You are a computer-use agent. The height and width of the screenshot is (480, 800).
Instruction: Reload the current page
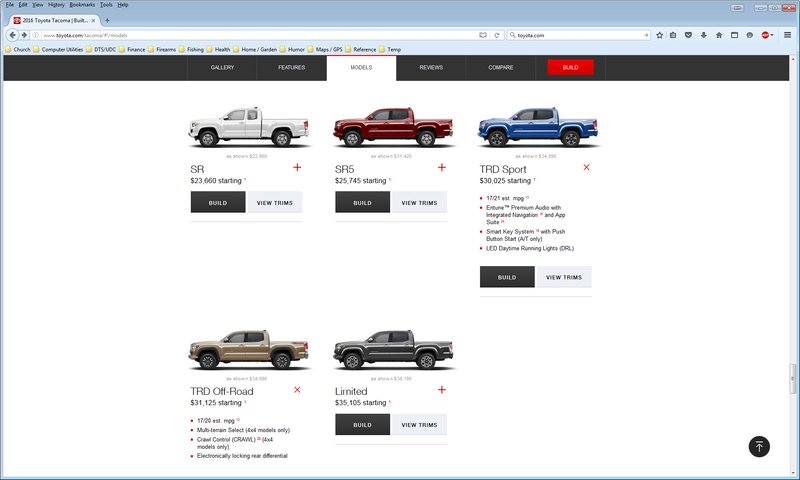click(x=496, y=35)
